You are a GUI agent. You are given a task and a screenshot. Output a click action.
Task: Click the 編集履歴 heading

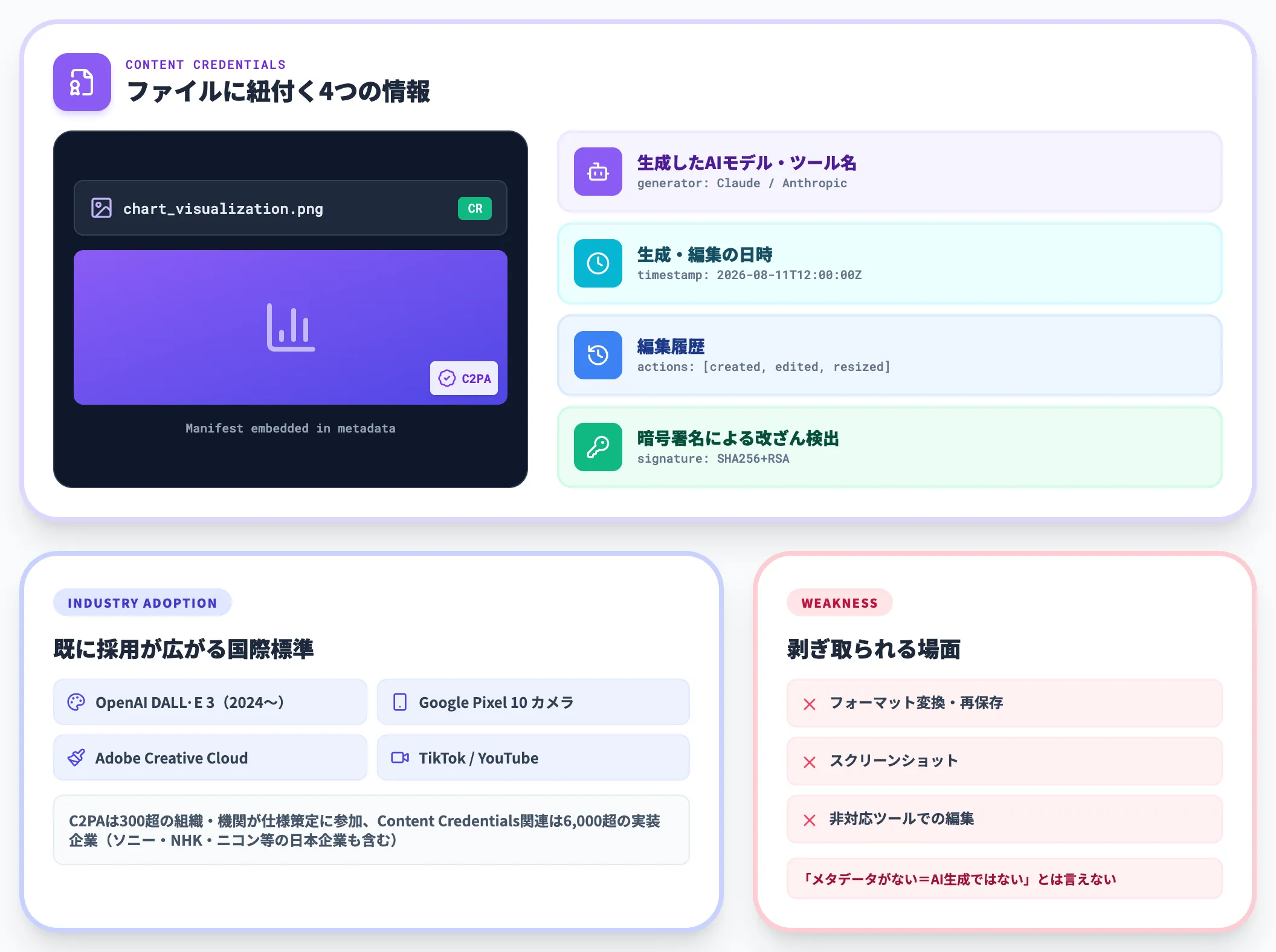671,346
